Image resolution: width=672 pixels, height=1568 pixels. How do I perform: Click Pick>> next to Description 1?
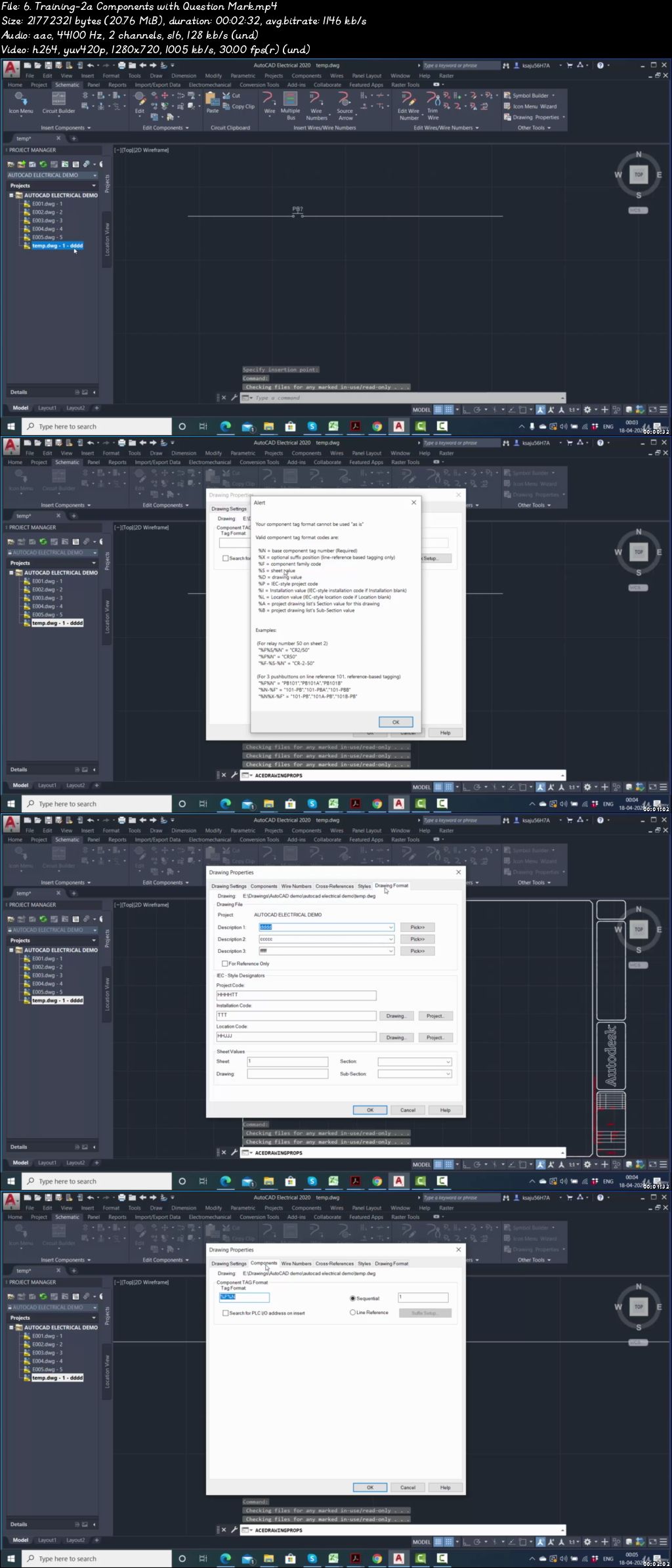417,927
